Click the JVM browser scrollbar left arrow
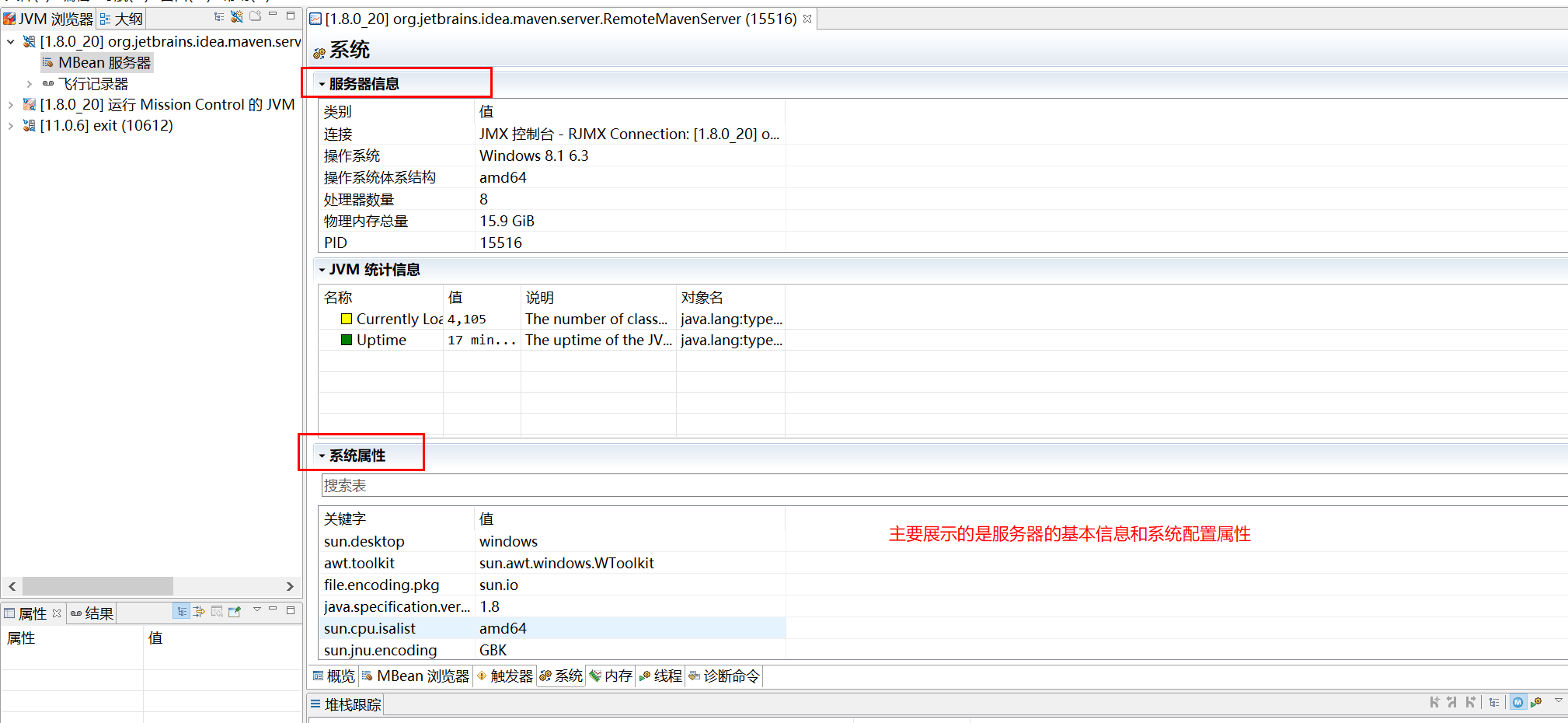The width and height of the screenshot is (1568, 723). [x=12, y=586]
